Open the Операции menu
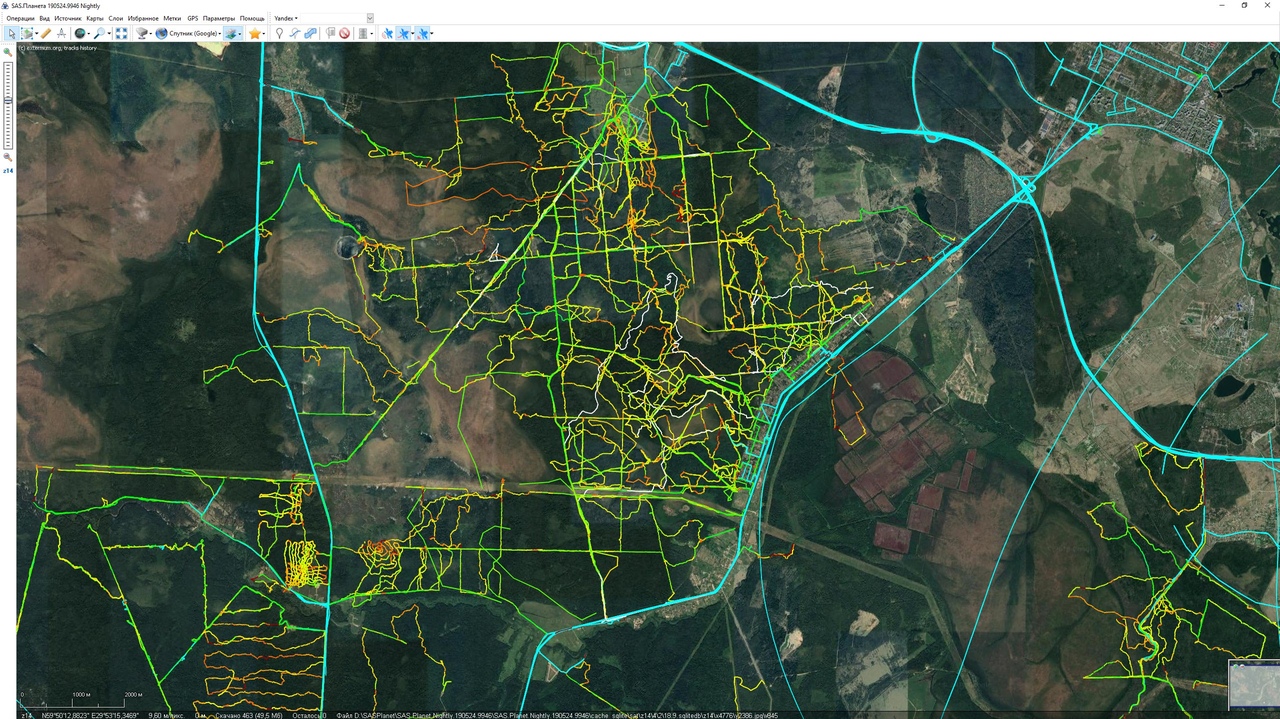 point(20,18)
